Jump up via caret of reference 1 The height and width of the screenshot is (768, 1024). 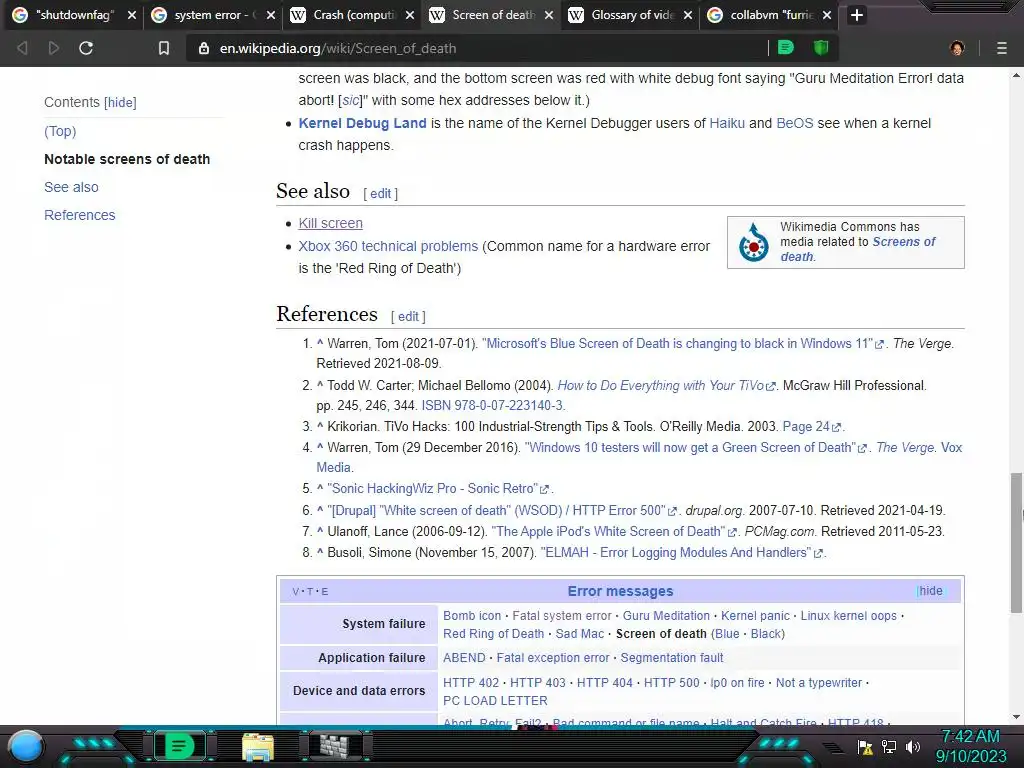tap(320, 343)
